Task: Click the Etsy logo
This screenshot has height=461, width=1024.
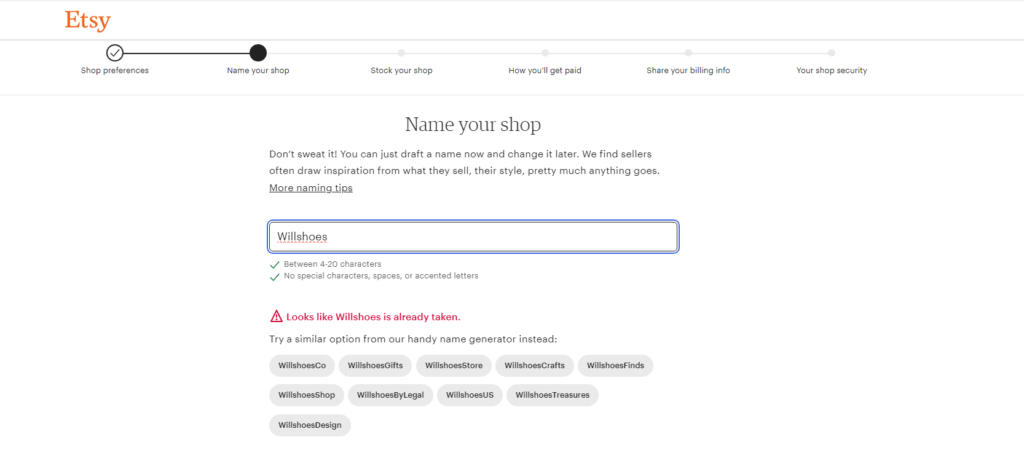Action: click(88, 20)
